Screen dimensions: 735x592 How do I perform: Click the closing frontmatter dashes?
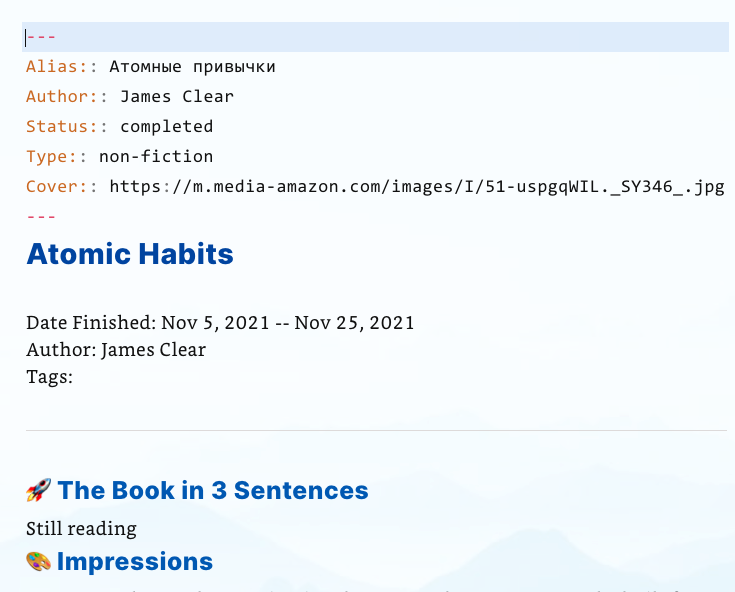[41, 217]
